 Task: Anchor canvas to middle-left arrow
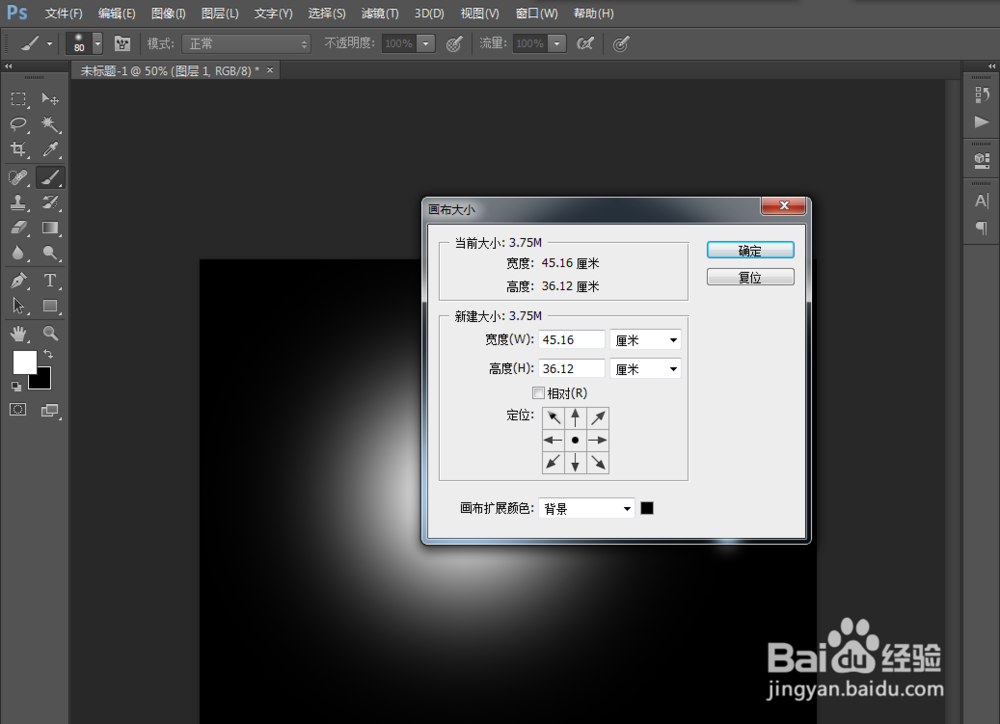click(x=553, y=440)
